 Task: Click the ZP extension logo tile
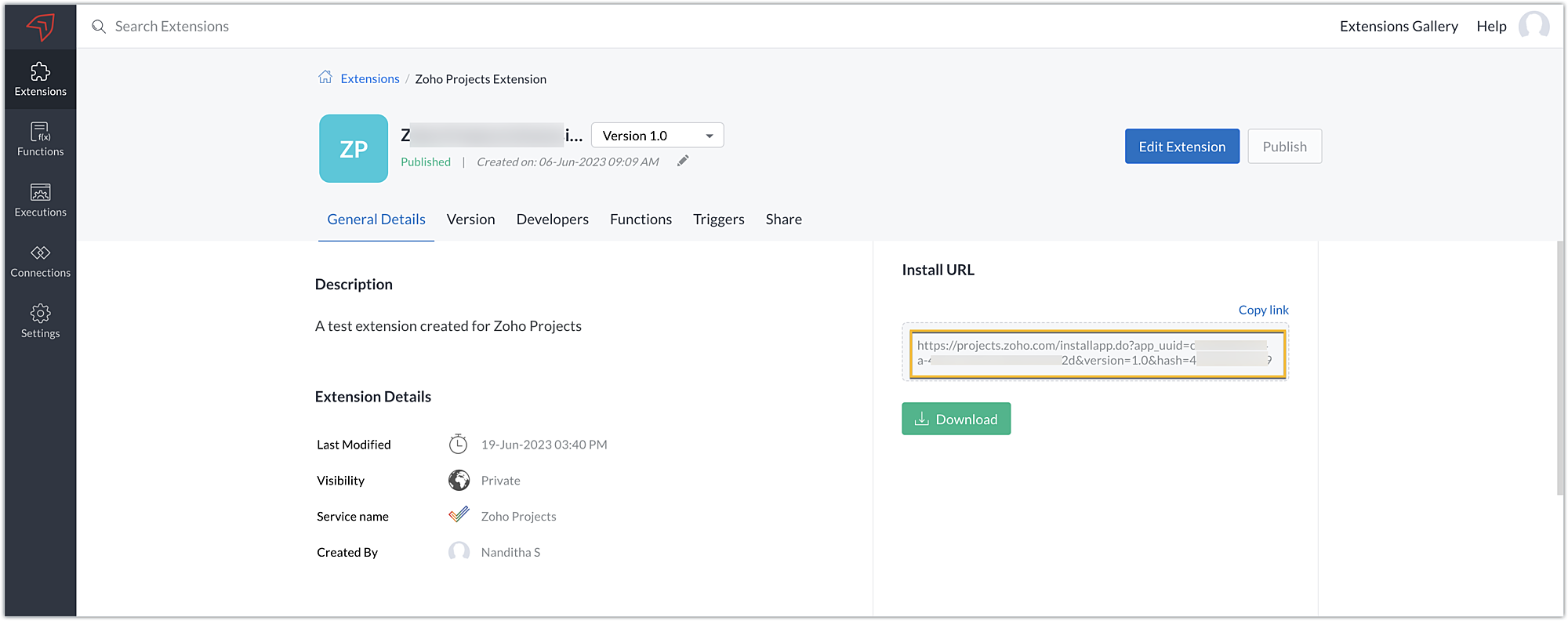click(354, 148)
